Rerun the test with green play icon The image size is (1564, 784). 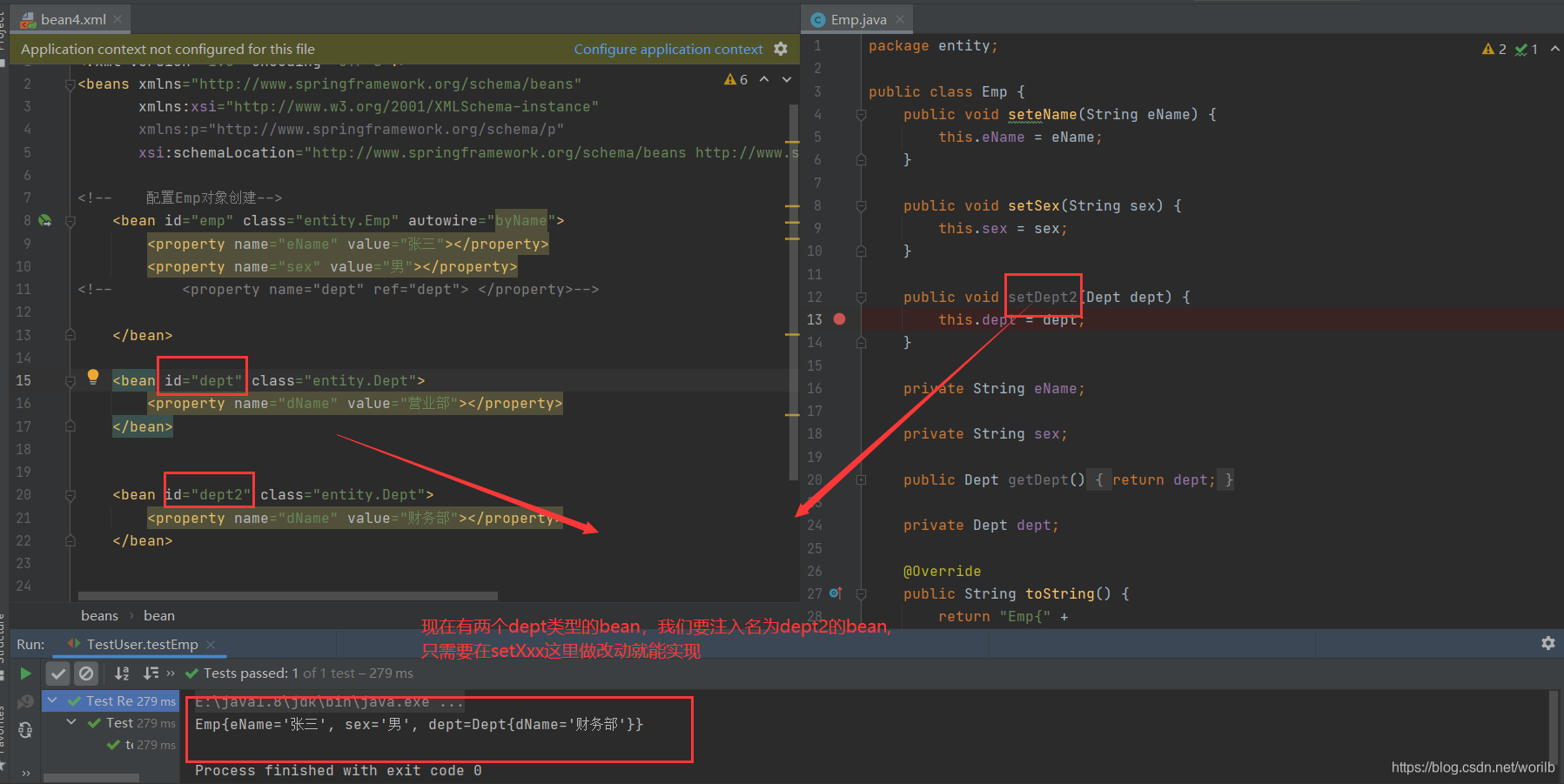[25, 673]
